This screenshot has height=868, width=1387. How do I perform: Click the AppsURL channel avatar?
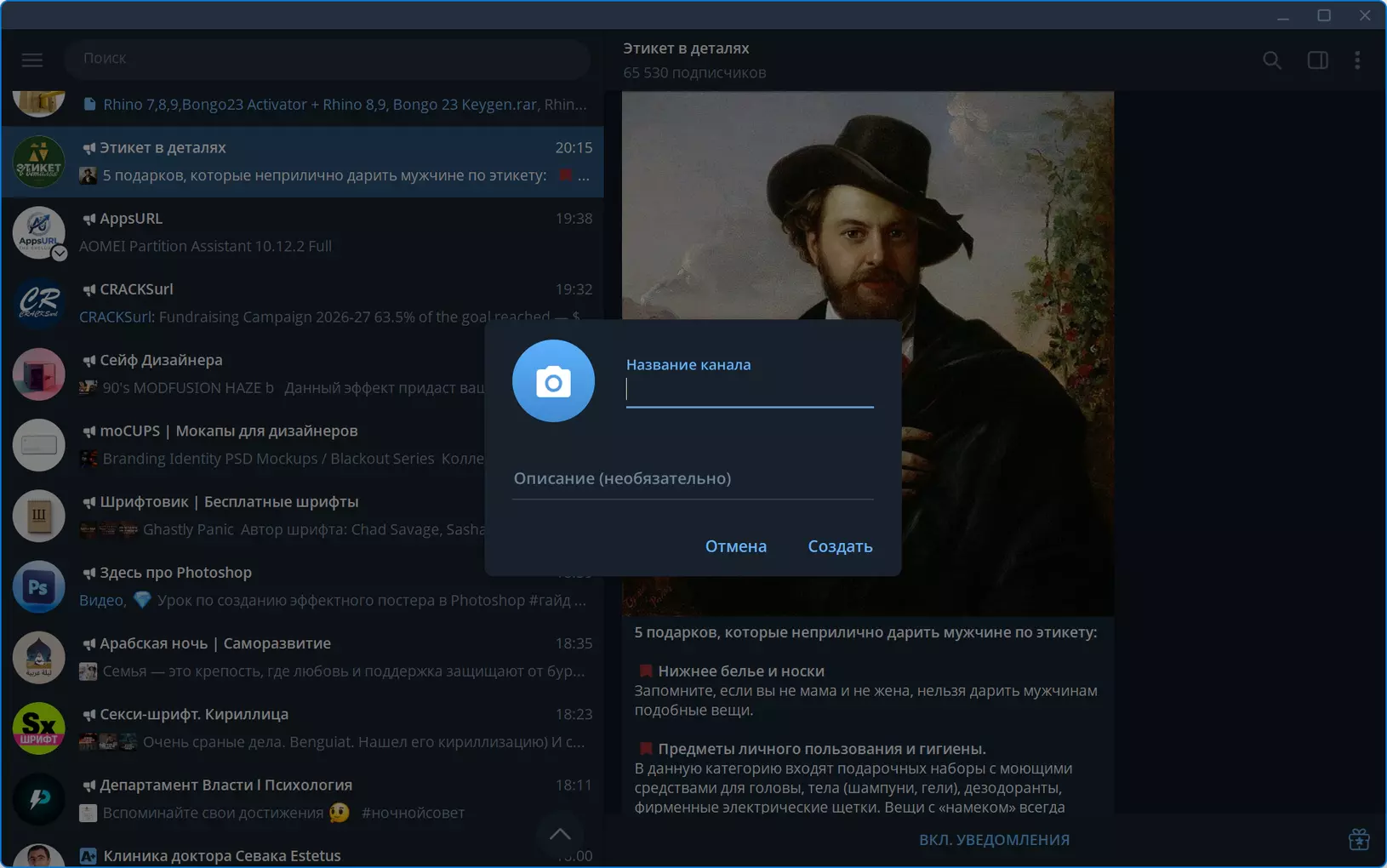coord(38,232)
